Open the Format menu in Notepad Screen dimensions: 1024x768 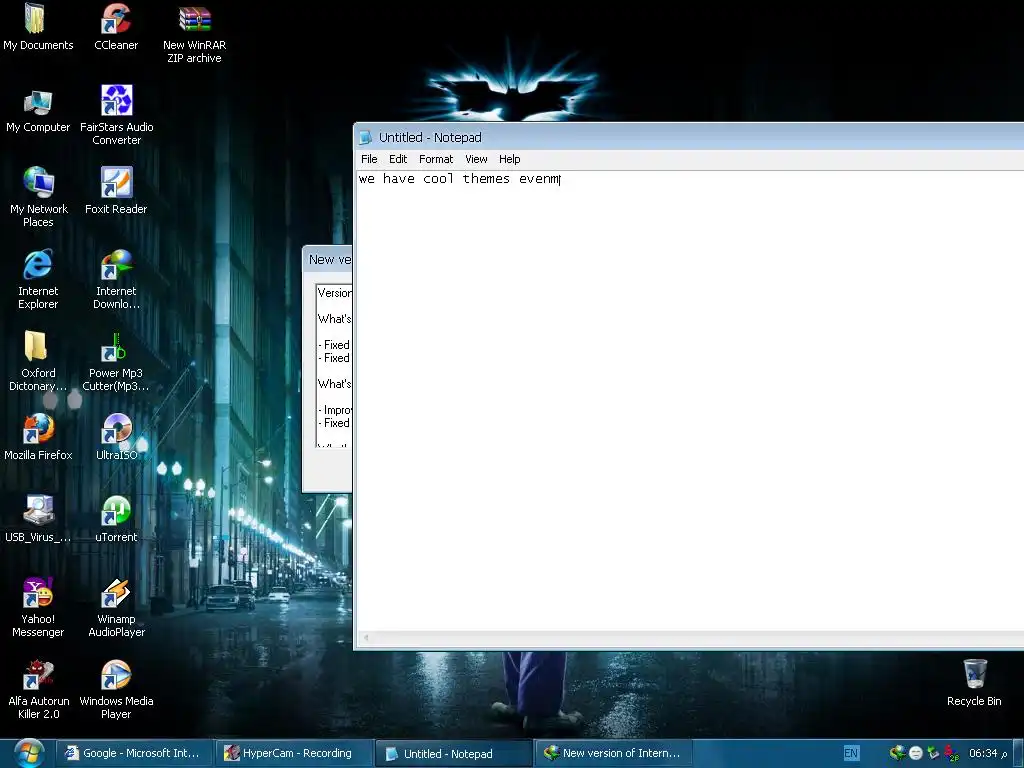436,159
